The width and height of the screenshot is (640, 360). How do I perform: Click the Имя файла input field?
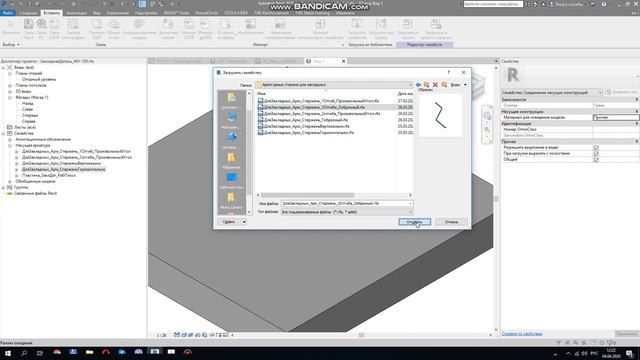tap(347, 203)
